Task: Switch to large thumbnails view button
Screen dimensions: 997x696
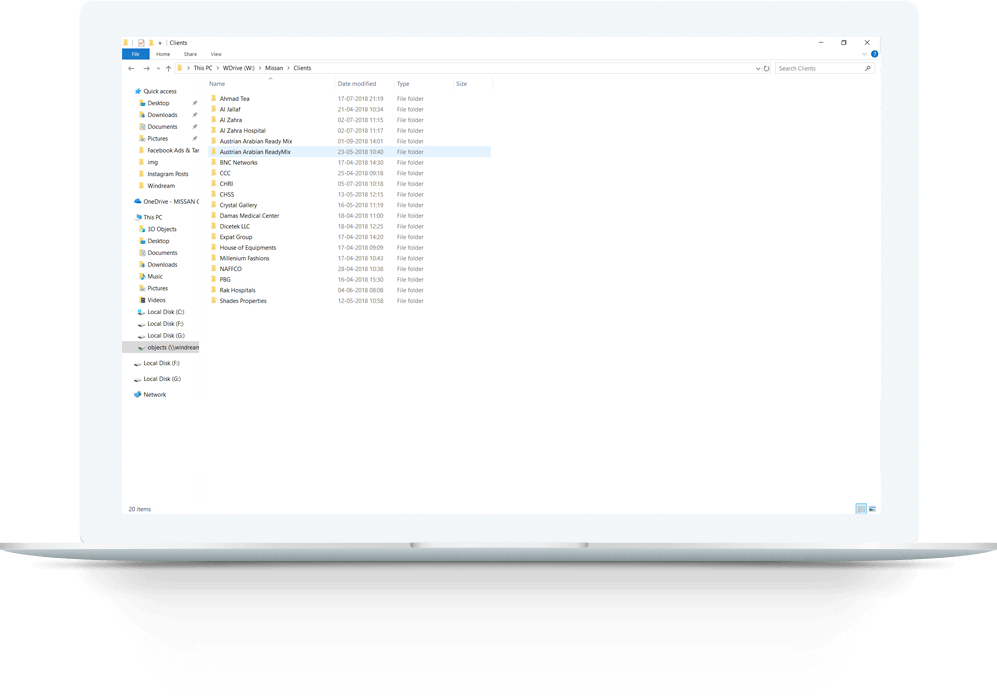Action: click(872, 508)
